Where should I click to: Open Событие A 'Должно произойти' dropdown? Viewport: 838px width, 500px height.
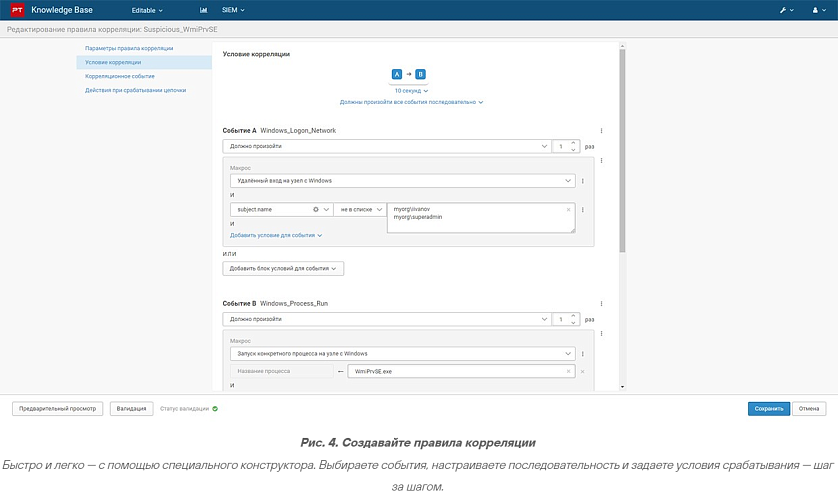point(387,146)
